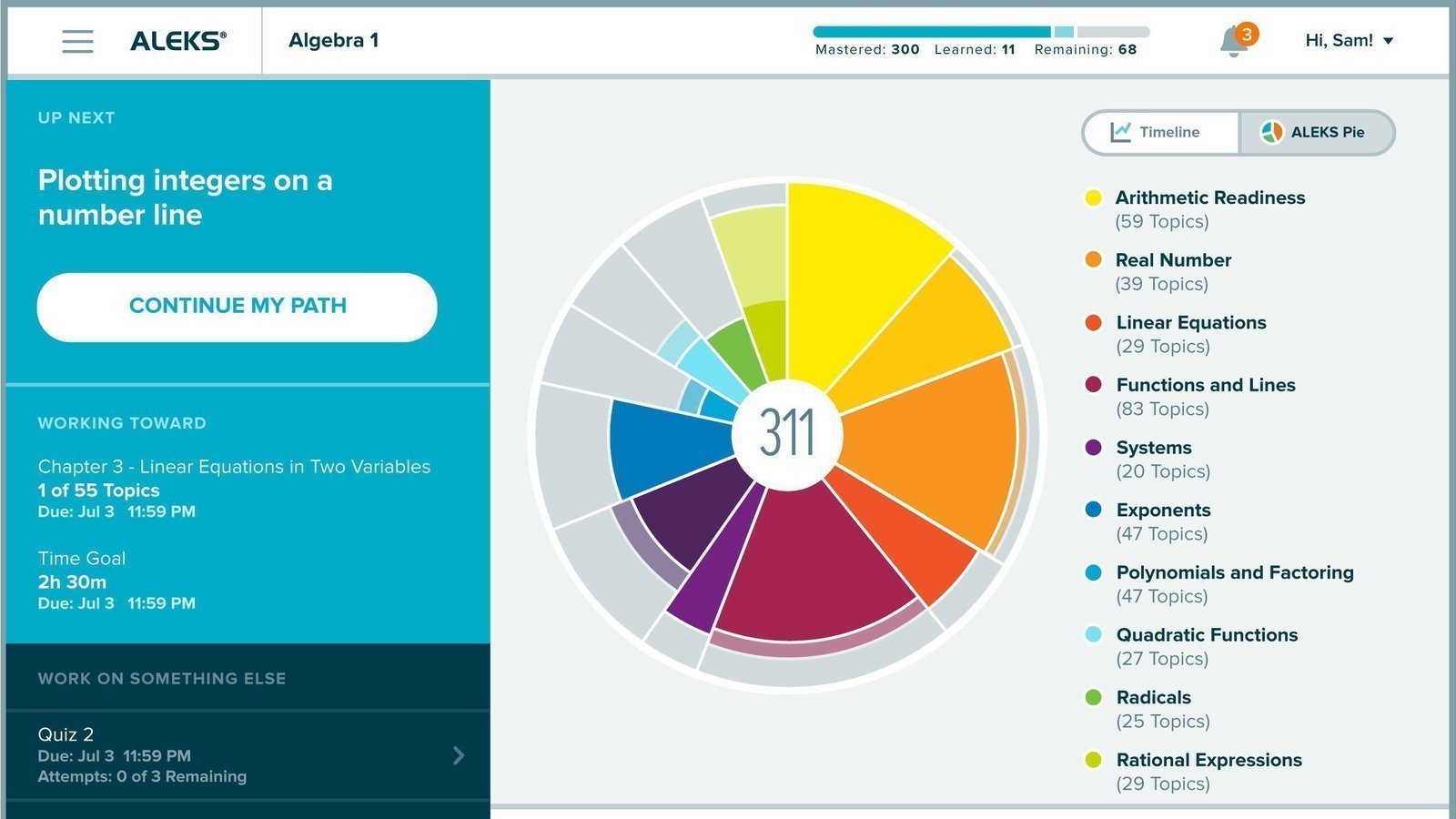1456x819 pixels.
Task: Open the hamburger navigation menu
Action: (77, 41)
